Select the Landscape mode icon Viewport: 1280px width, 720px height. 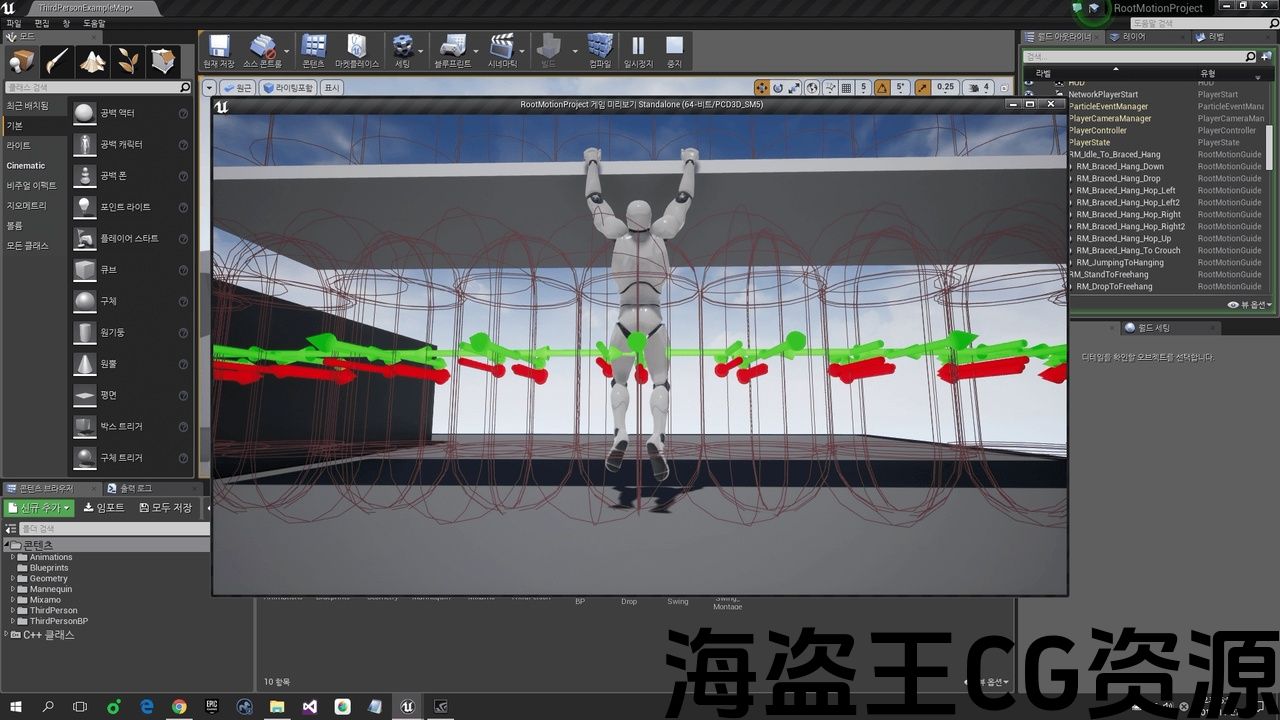click(93, 62)
